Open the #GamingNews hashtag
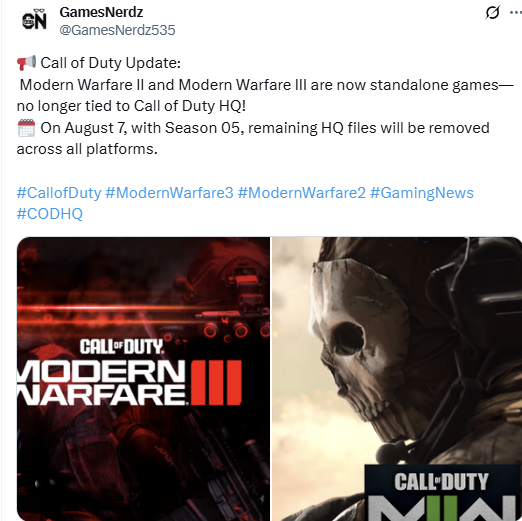This screenshot has height=521, width=522. point(422,193)
